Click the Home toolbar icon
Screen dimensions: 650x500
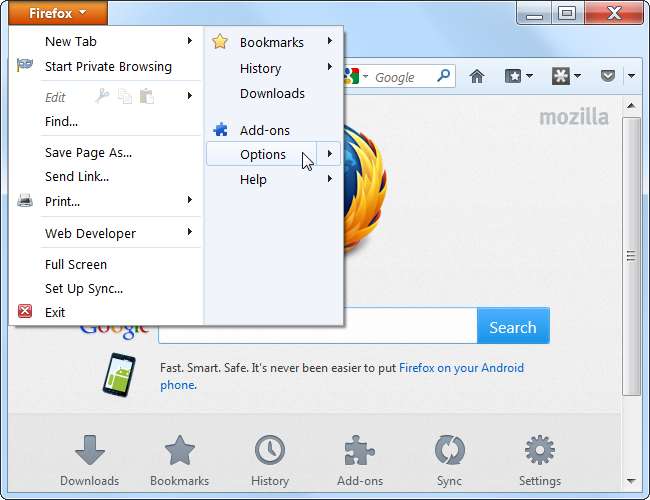477,76
